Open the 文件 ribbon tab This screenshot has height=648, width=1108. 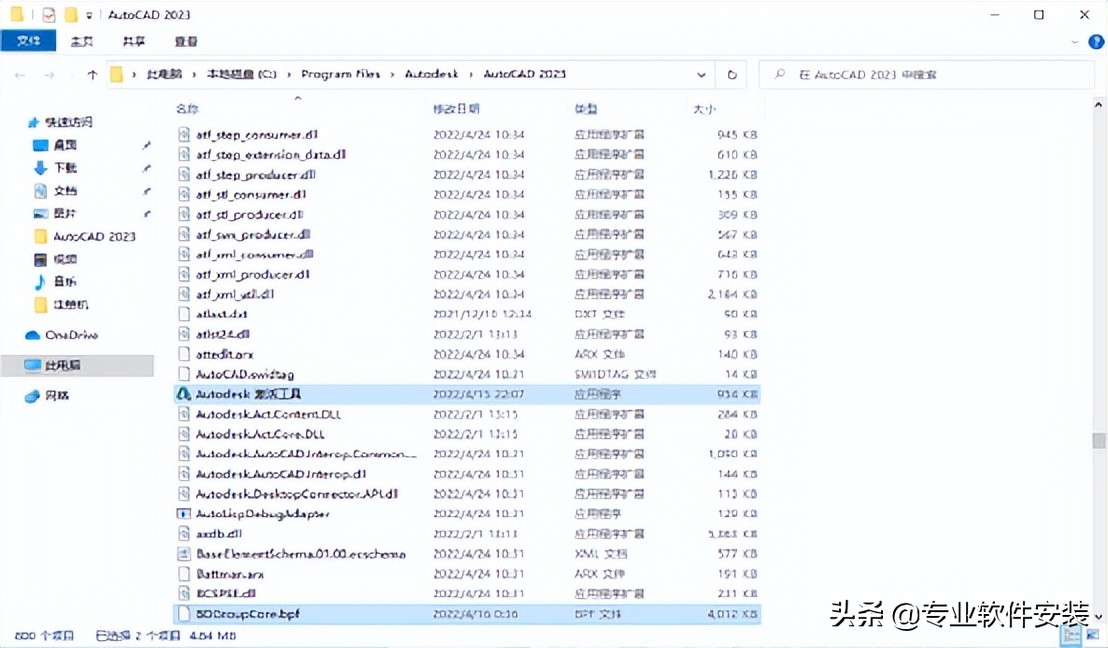coord(28,41)
